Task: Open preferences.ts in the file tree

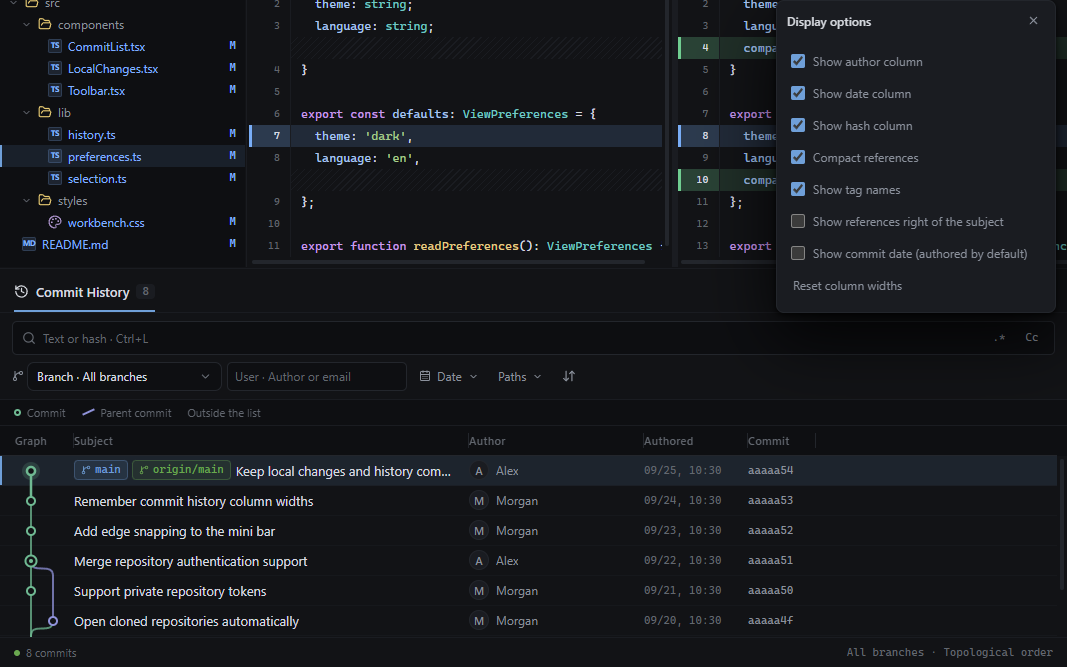Action: point(105,157)
